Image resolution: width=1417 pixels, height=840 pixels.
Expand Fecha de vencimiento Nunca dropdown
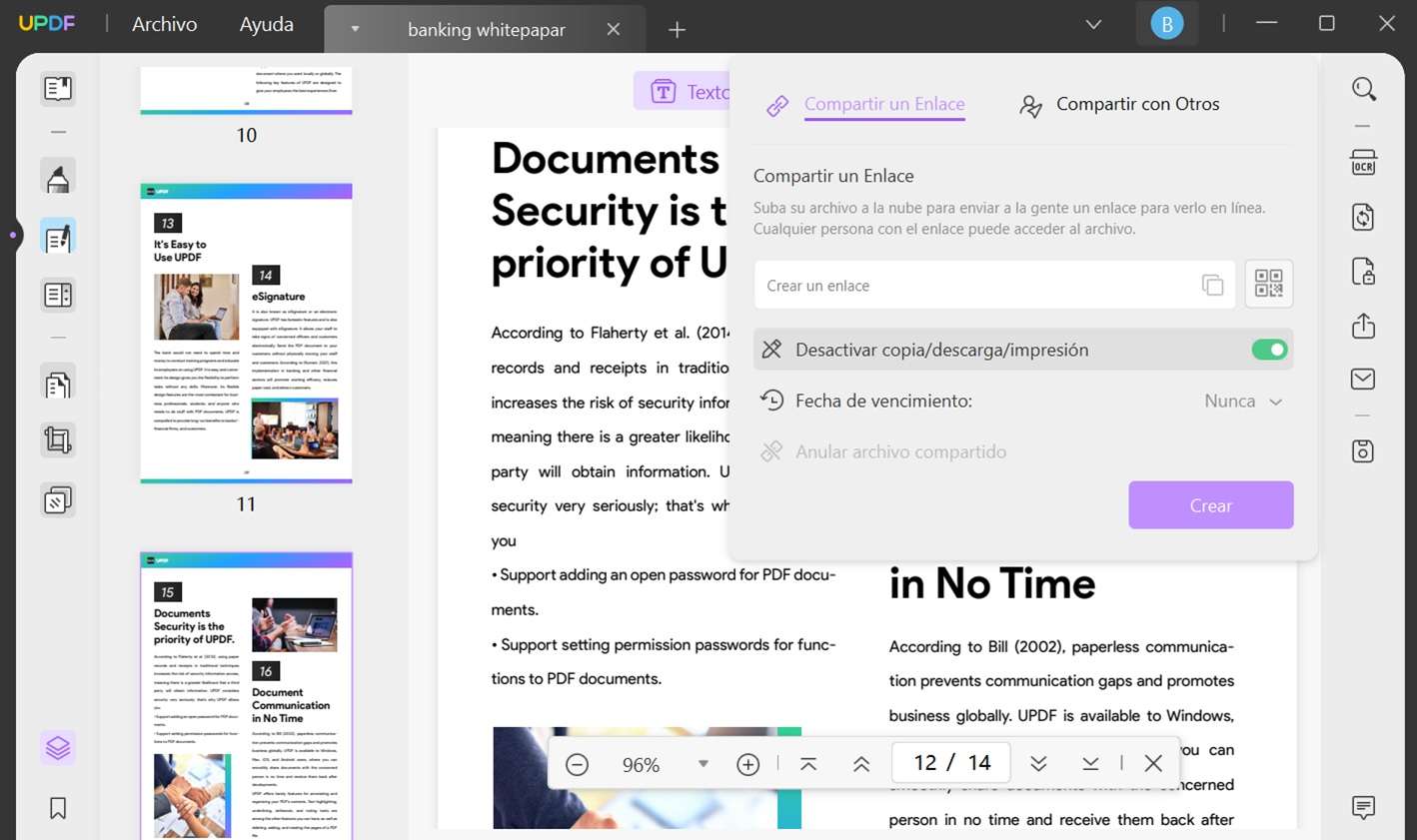click(x=1243, y=402)
